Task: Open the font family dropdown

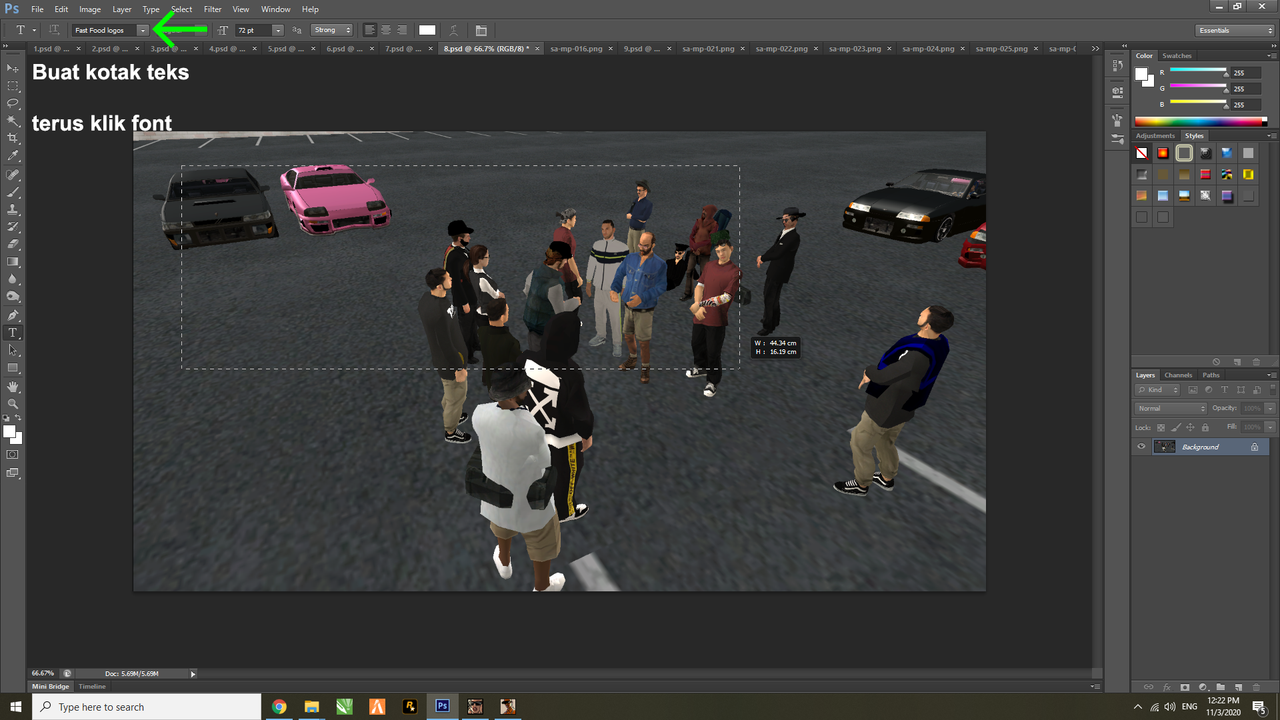Action: tap(142, 30)
